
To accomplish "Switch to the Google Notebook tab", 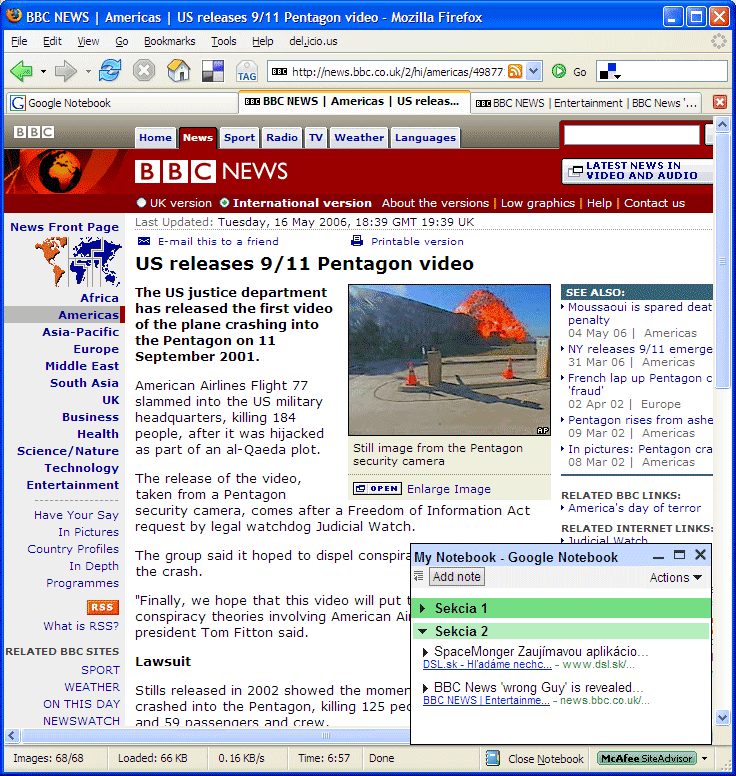I will pos(122,103).
